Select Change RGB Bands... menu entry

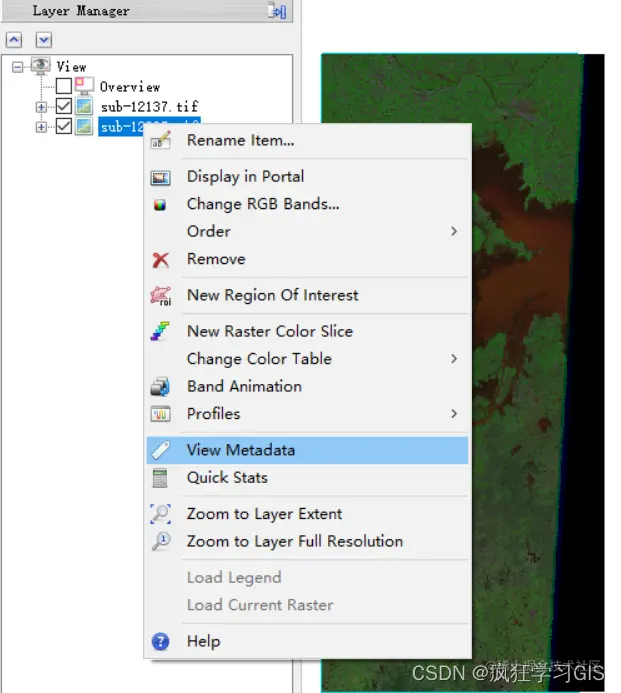[307, 204]
